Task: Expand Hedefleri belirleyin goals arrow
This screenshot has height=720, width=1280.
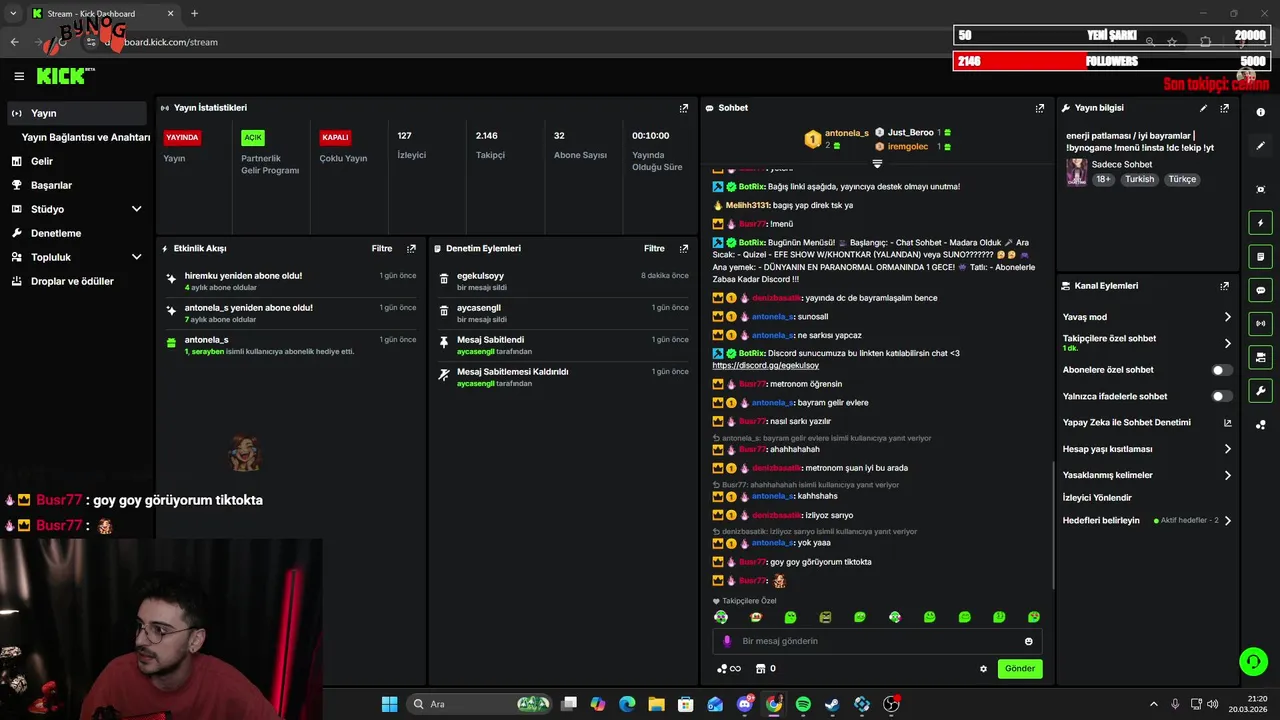Action: coord(1228,520)
